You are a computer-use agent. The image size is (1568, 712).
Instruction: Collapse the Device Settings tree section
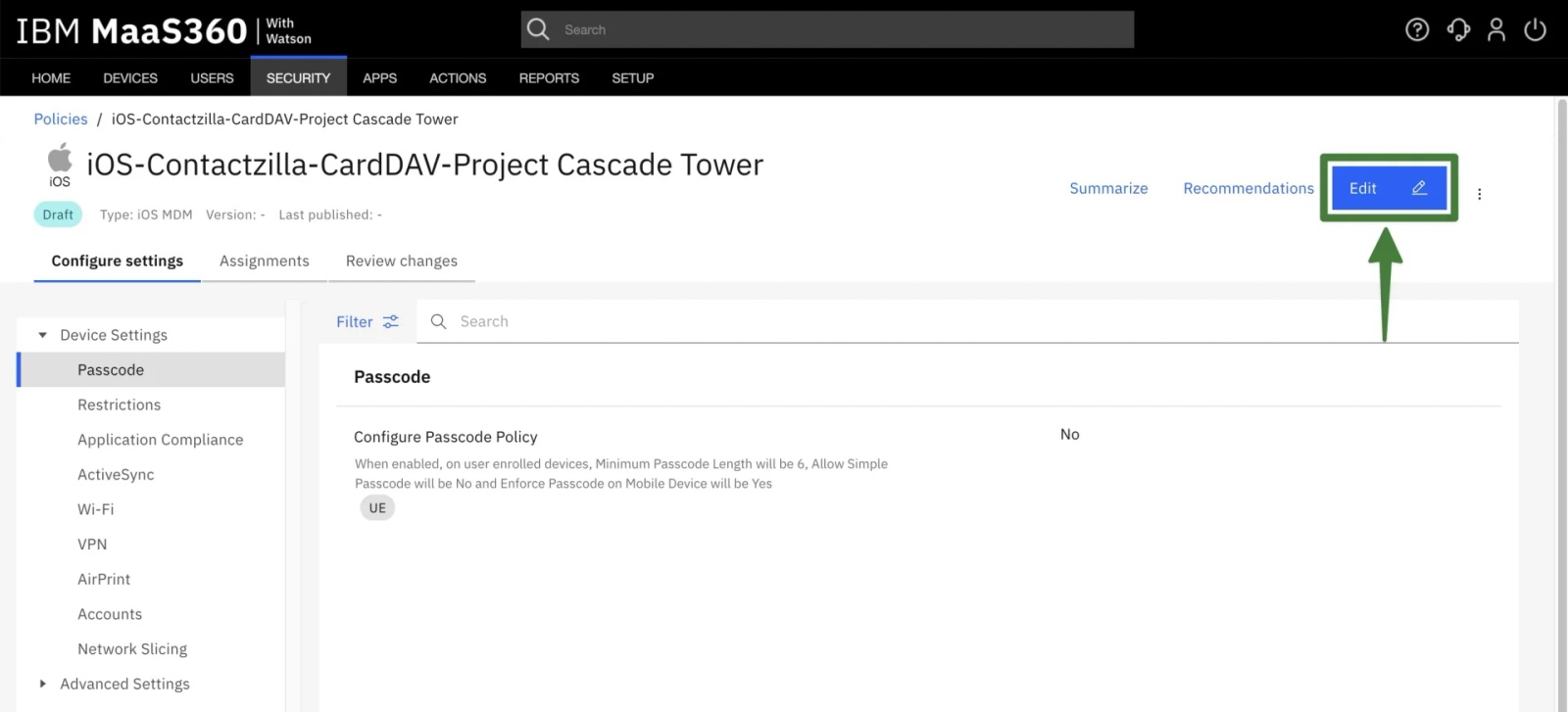tap(42, 335)
